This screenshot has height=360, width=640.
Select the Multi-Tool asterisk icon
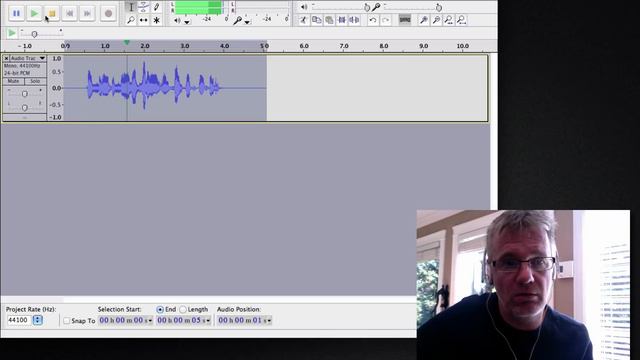(156, 20)
